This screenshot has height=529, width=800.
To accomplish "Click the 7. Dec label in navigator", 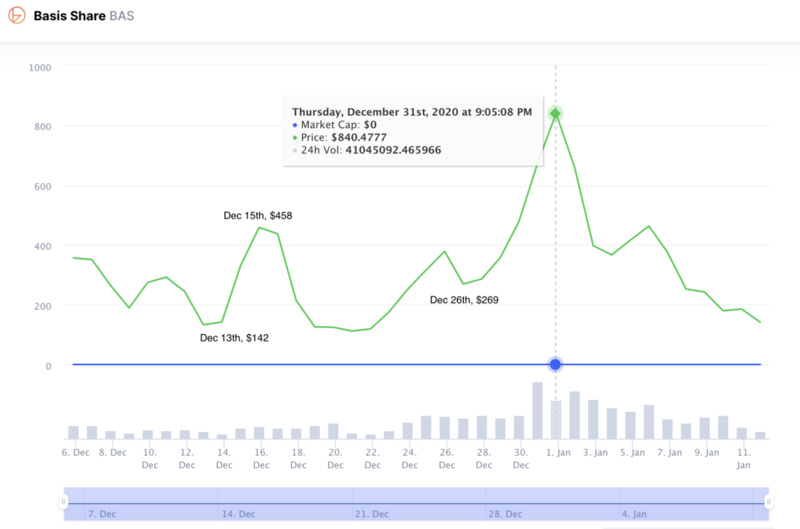I will coord(102,514).
